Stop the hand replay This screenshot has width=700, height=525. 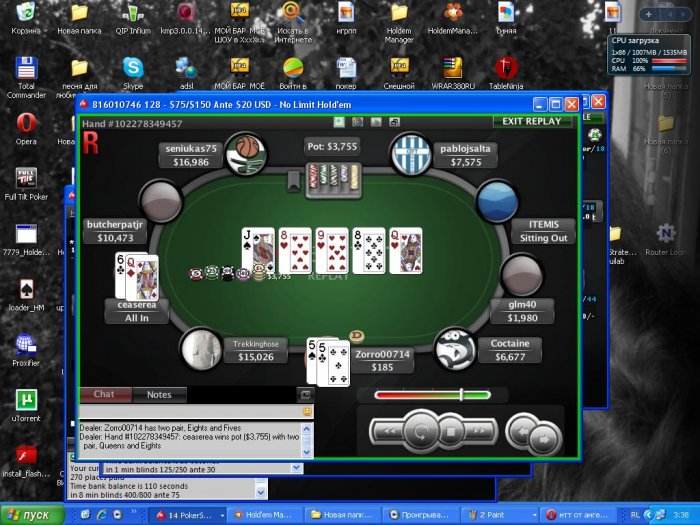coord(450,432)
